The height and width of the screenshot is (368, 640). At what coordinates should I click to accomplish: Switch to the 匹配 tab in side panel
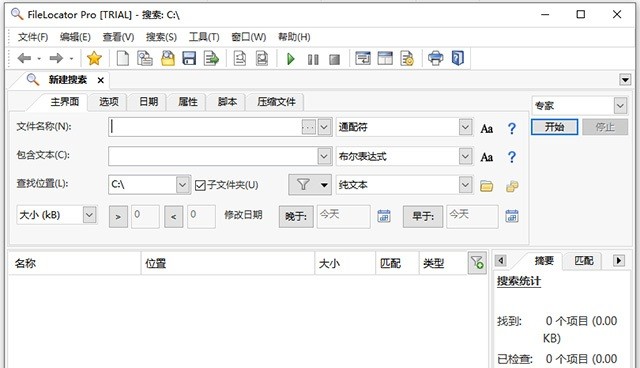584,261
